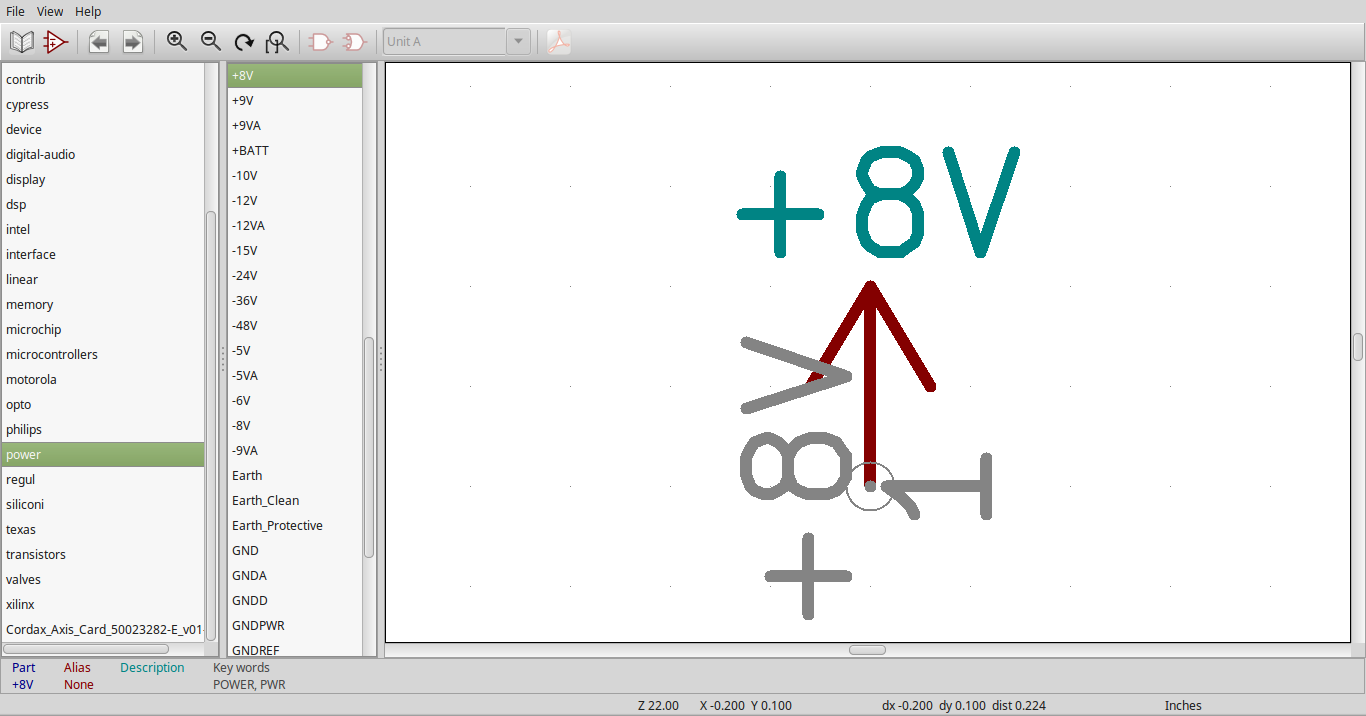The width and height of the screenshot is (1366, 716).
Task: Select the xilinx library
Action: pyautogui.click(x=103, y=604)
